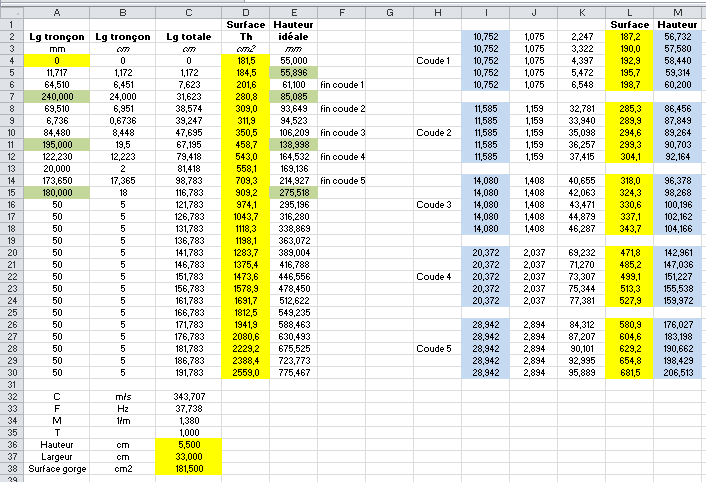Click green cell 85,085
Image resolution: width=706 pixels, height=482 pixels.
coord(293,96)
